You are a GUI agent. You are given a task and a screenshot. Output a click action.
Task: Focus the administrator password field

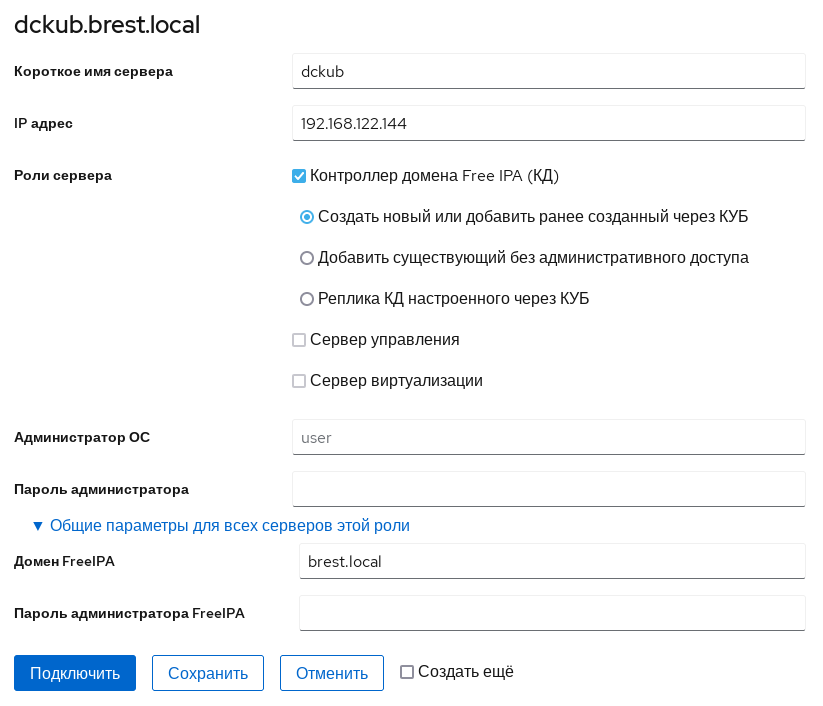click(x=548, y=489)
